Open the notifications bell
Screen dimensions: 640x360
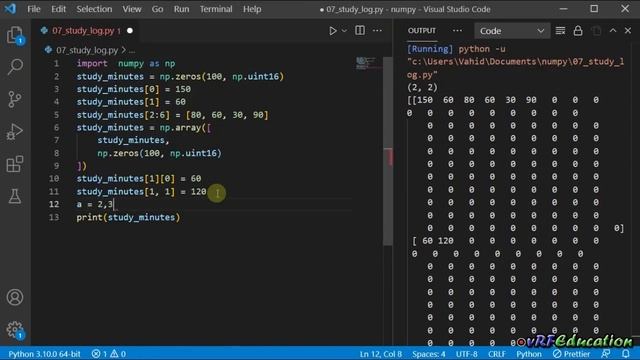626,353
